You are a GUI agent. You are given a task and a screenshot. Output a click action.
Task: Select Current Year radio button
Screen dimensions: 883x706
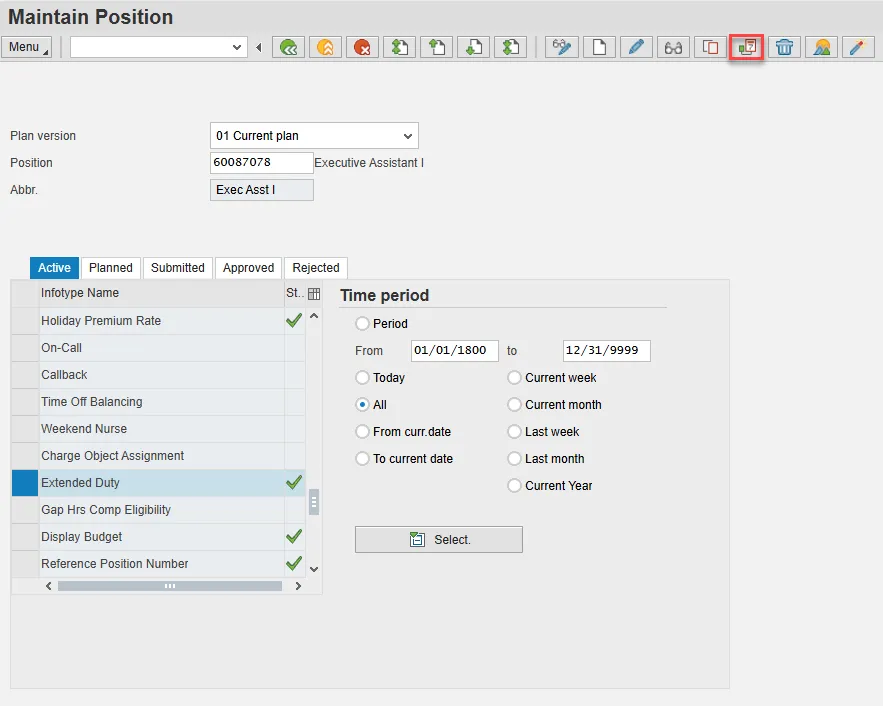pos(514,486)
